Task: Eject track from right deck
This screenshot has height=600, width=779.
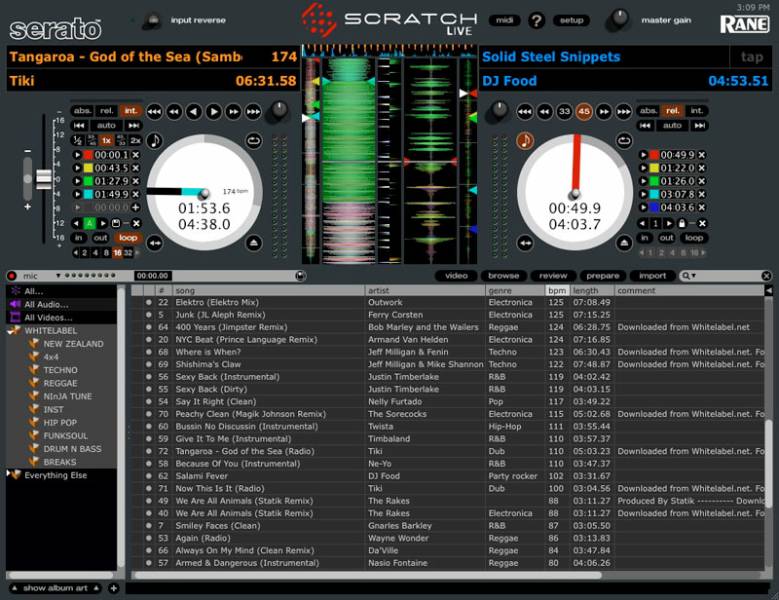Action: point(624,243)
